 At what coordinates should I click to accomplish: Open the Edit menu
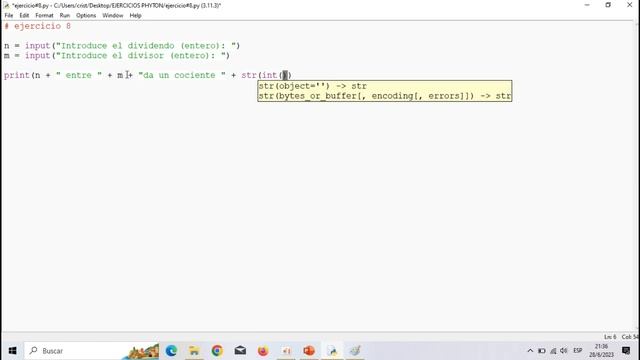tap(24, 16)
